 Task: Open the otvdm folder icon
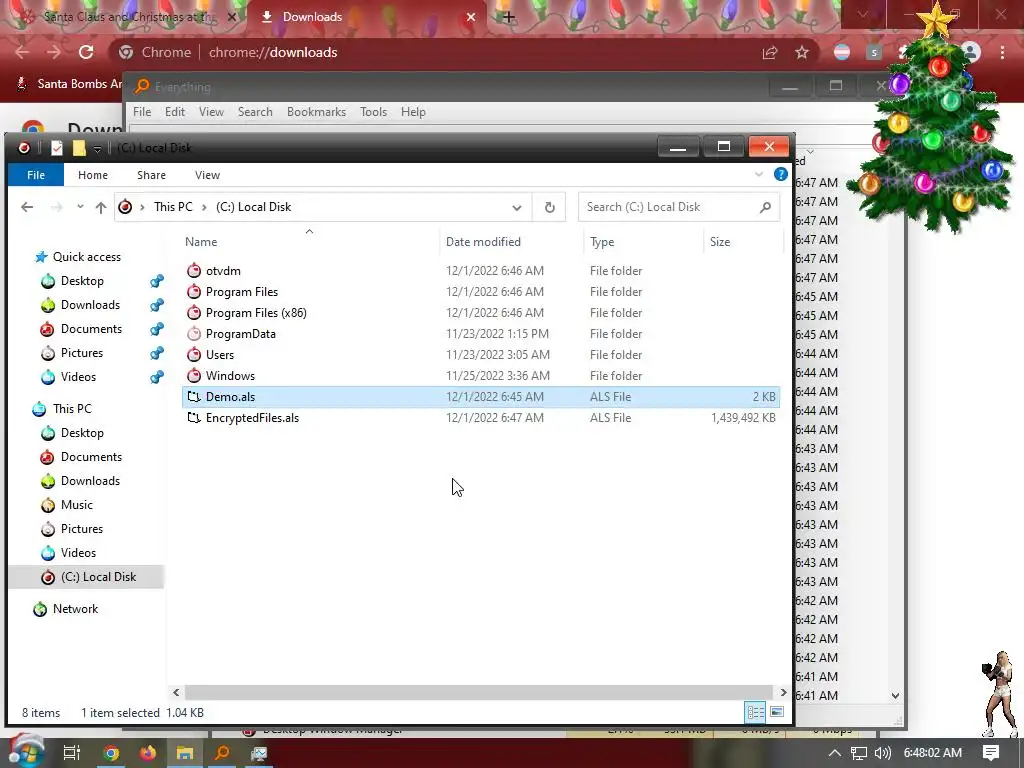[193, 270]
